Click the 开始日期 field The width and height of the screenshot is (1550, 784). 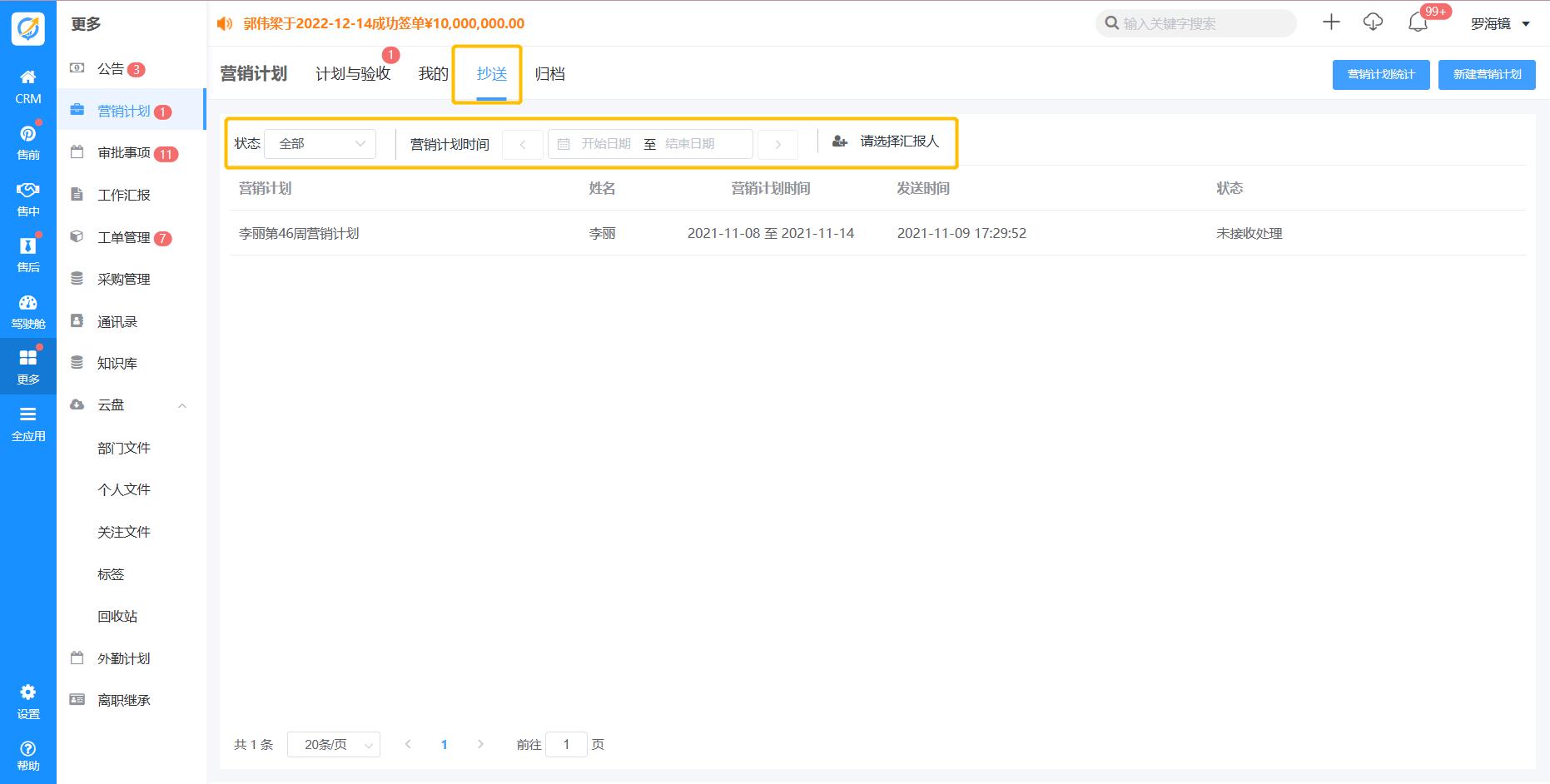tap(606, 144)
